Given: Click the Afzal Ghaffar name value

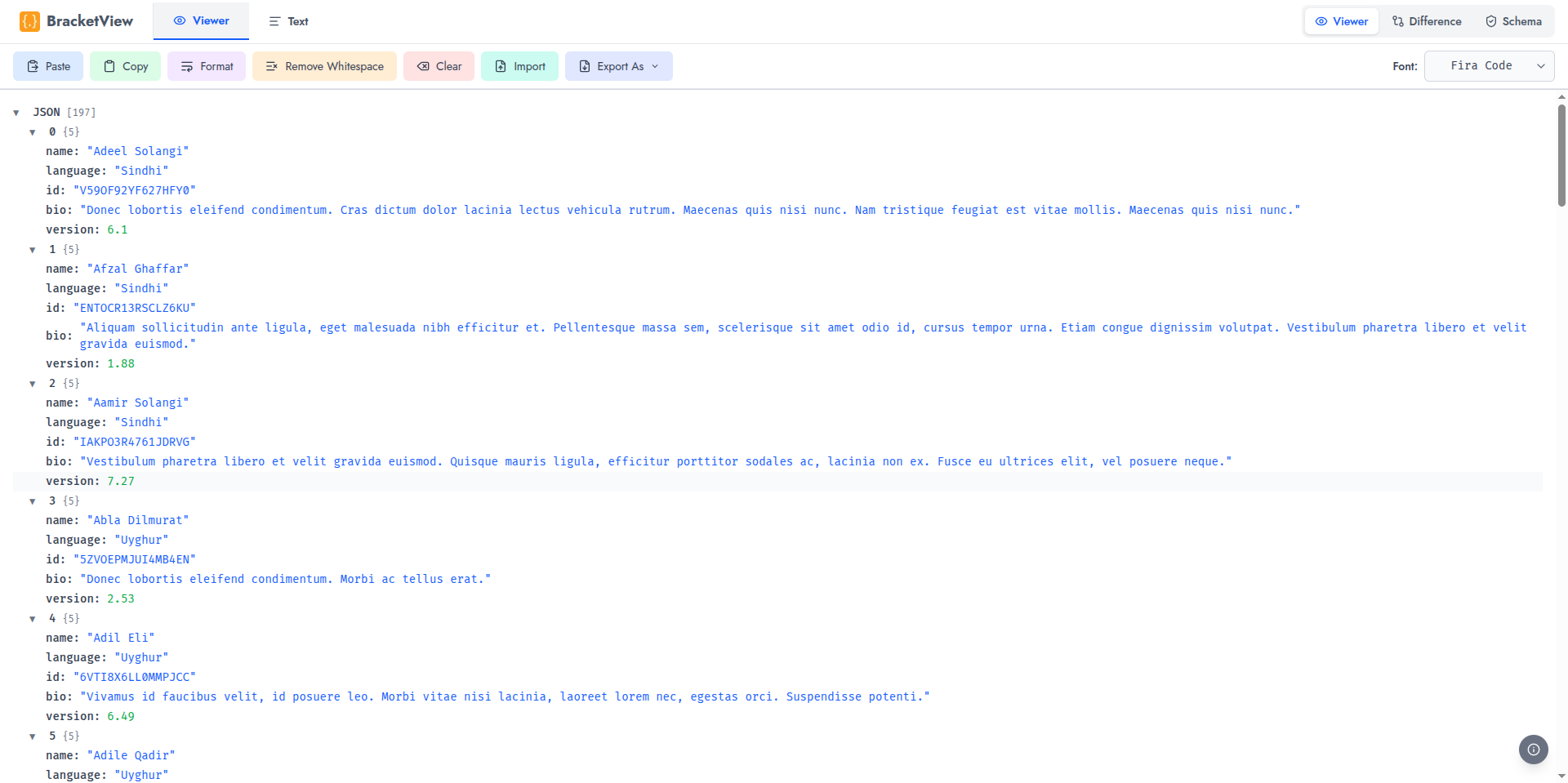Looking at the screenshot, I should (139, 268).
